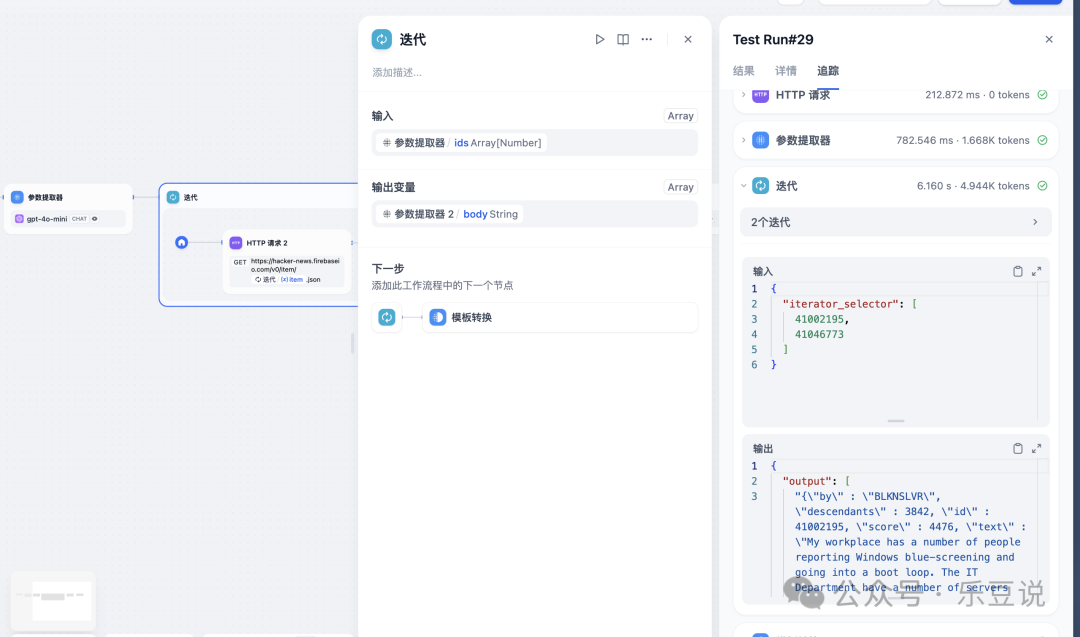Close the iteration settings panel
The width and height of the screenshot is (1080, 637).
687,39
